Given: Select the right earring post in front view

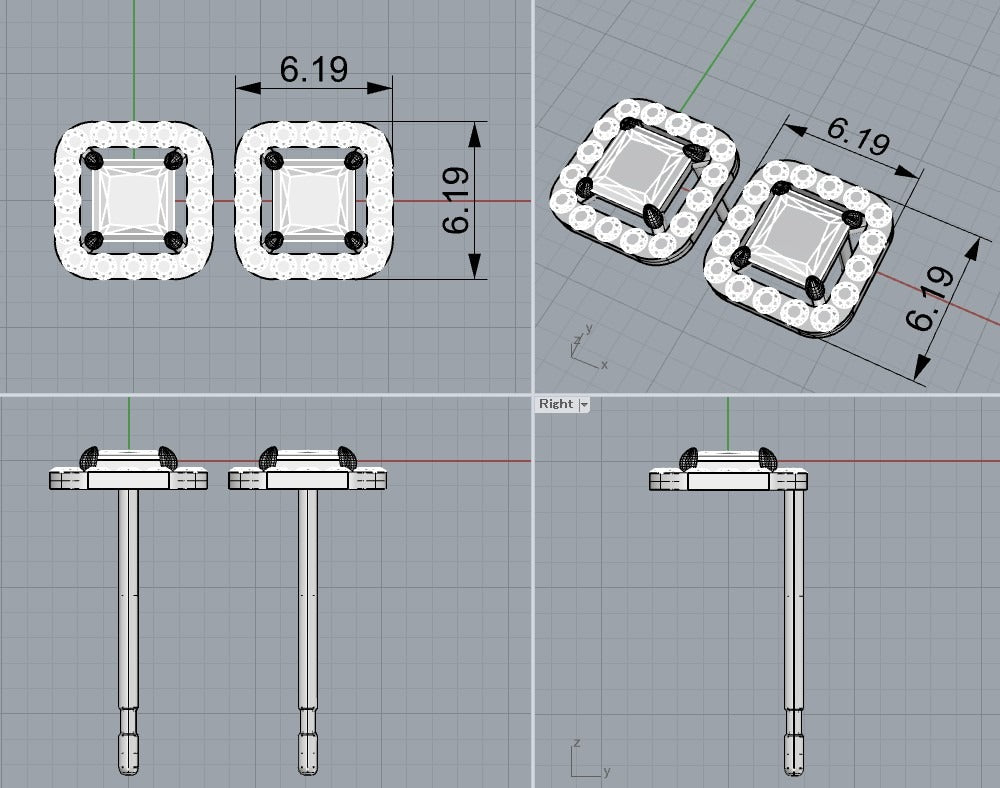Looking at the screenshot, I should [x=308, y=632].
